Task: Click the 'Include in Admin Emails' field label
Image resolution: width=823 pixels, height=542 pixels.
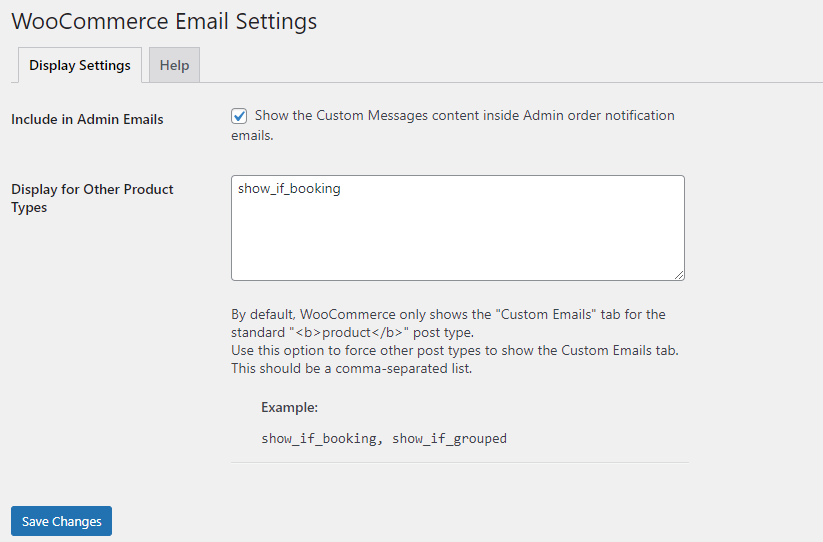Action: [x=87, y=119]
